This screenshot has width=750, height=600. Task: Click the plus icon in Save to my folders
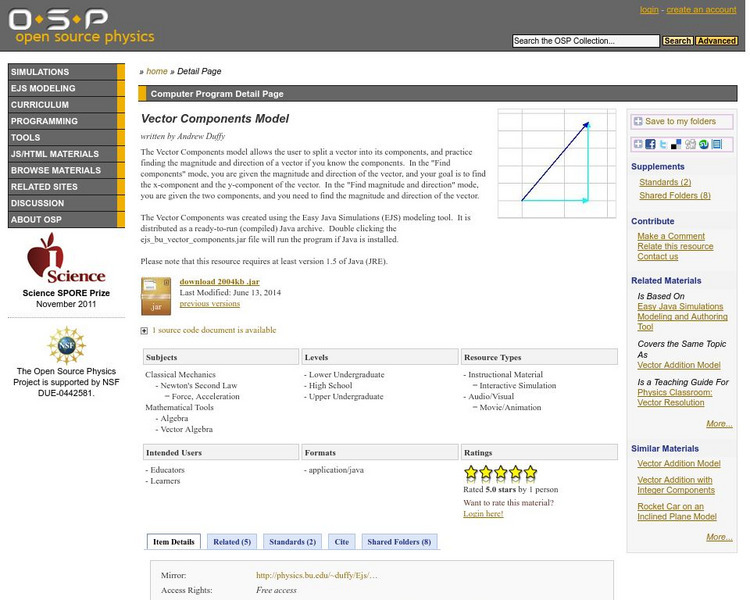[x=638, y=122]
